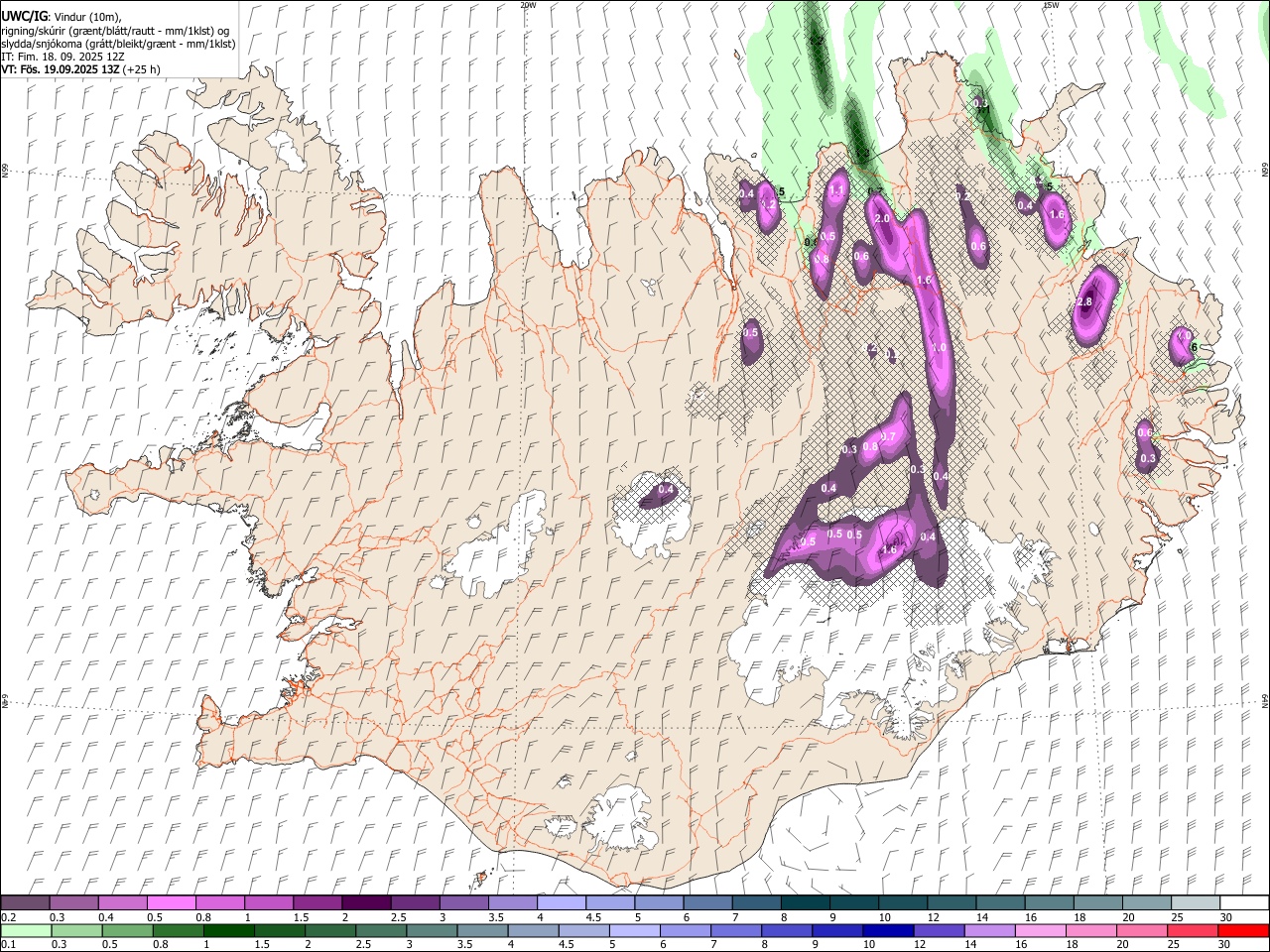Image resolution: width=1270 pixels, height=952 pixels.
Task: Pick the palest green bottom-row swatch between 0.1 and 0.3
Action: [x=26, y=930]
